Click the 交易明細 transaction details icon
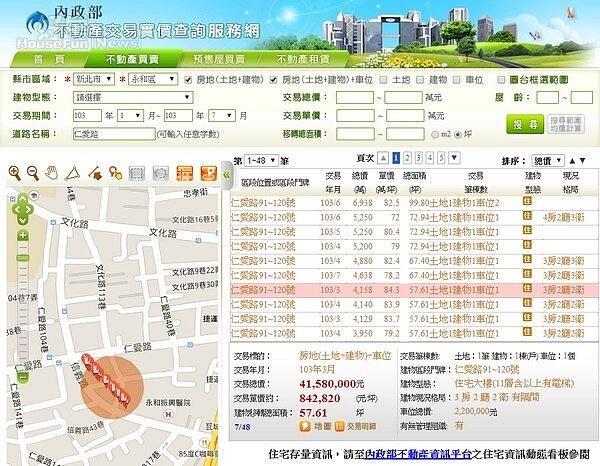This screenshot has height=466, width=600. [339, 426]
